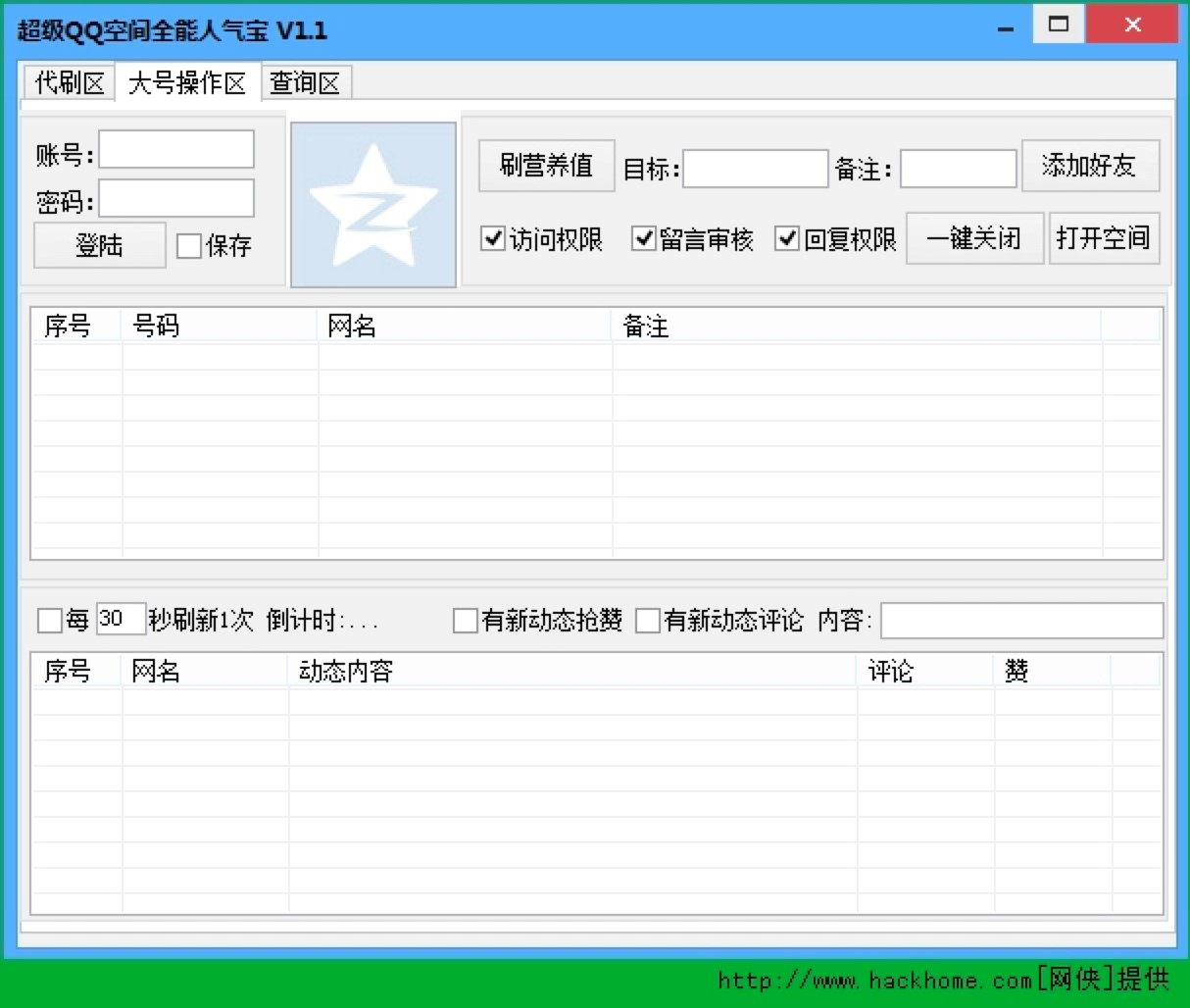Click the 备注 column header

857,326
